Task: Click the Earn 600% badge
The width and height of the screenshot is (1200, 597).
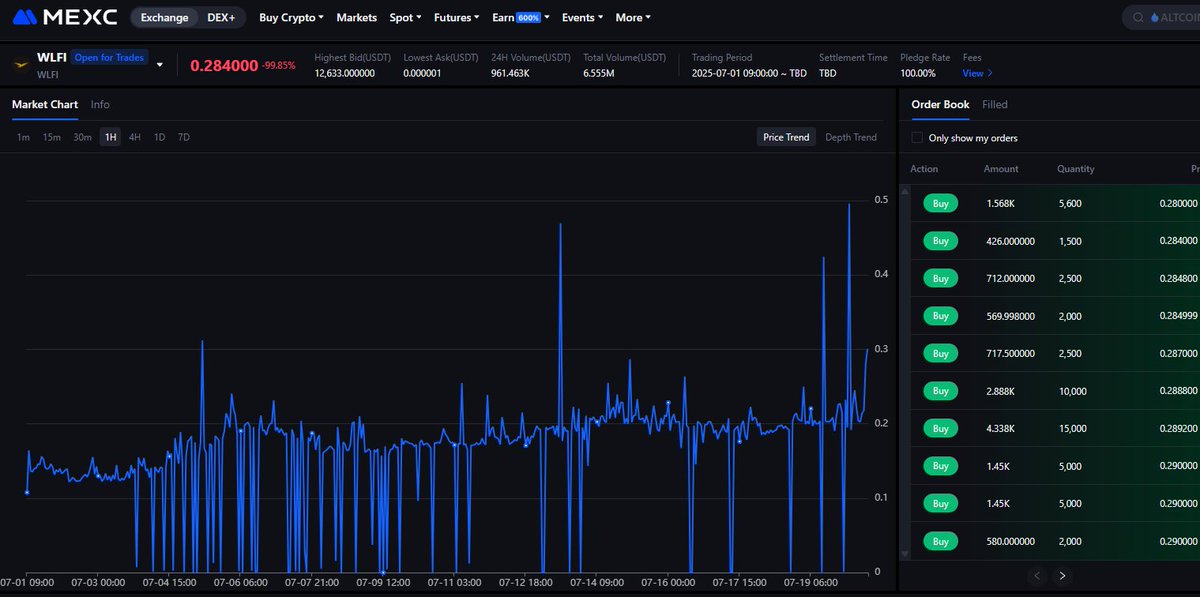Action: (x=529, y=18)
